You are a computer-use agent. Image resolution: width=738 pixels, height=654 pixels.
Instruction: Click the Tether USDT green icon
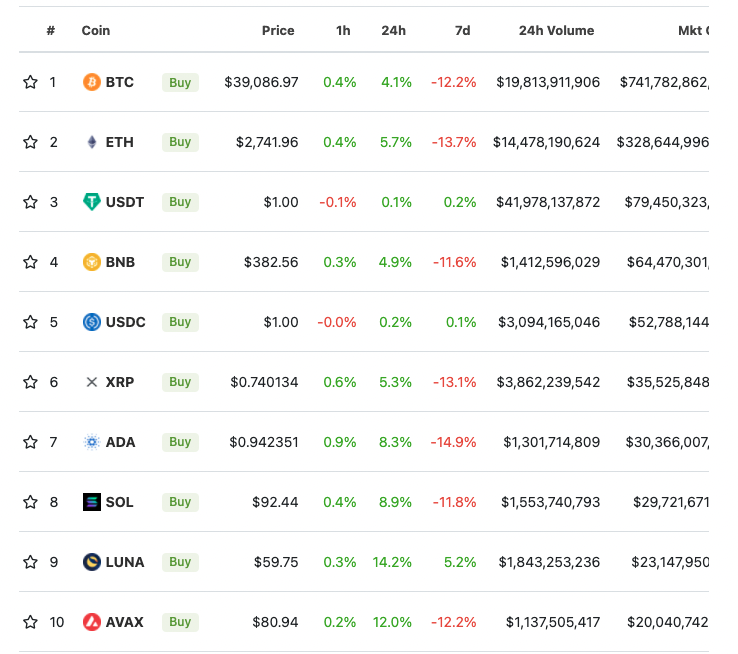tap(92, 202)
